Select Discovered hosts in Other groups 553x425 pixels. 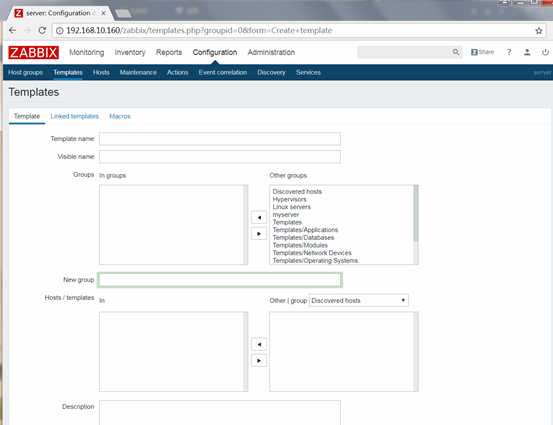click(297, 192)
